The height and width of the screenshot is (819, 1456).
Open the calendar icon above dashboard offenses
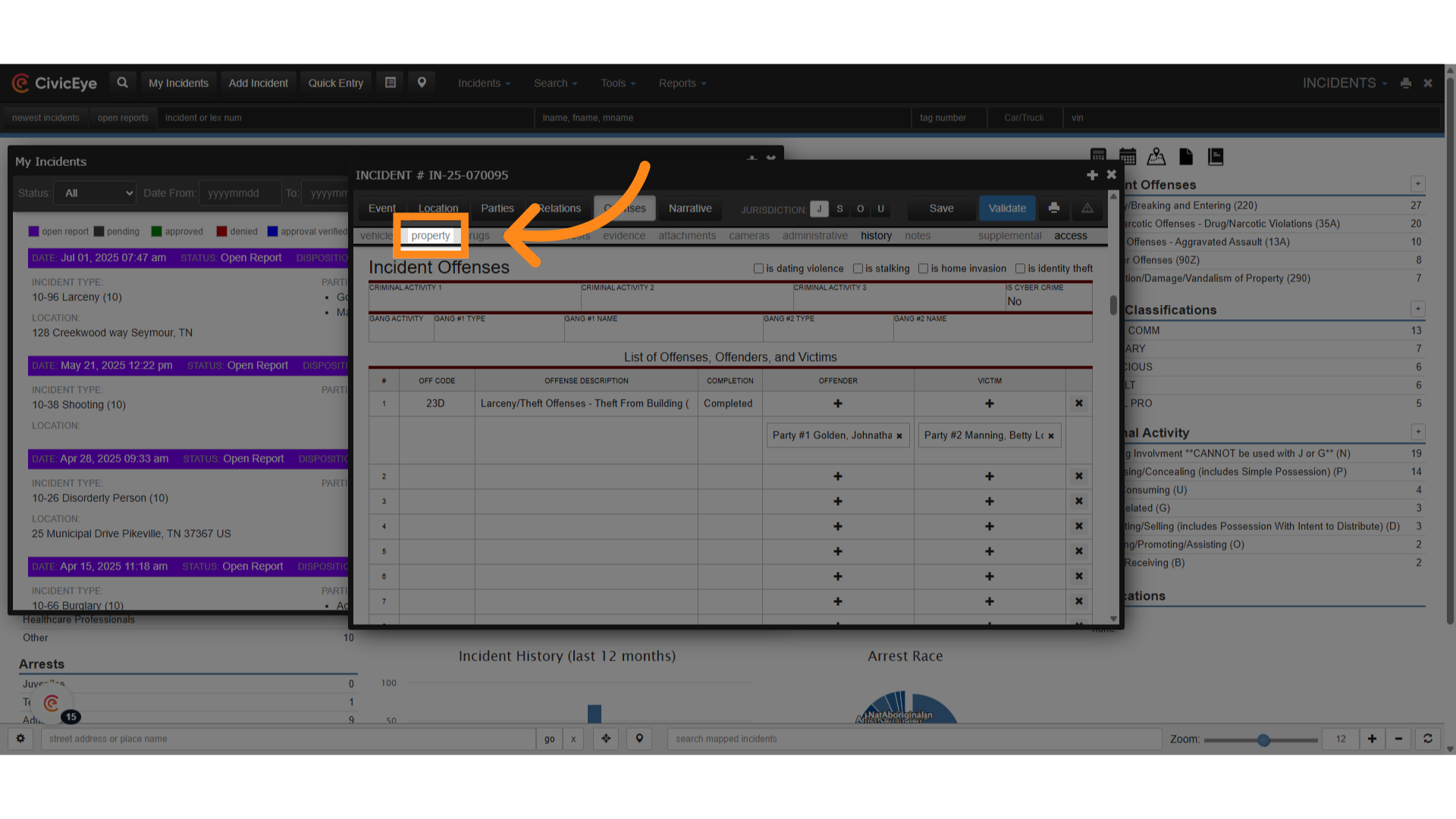click(x=1128, y=156)
